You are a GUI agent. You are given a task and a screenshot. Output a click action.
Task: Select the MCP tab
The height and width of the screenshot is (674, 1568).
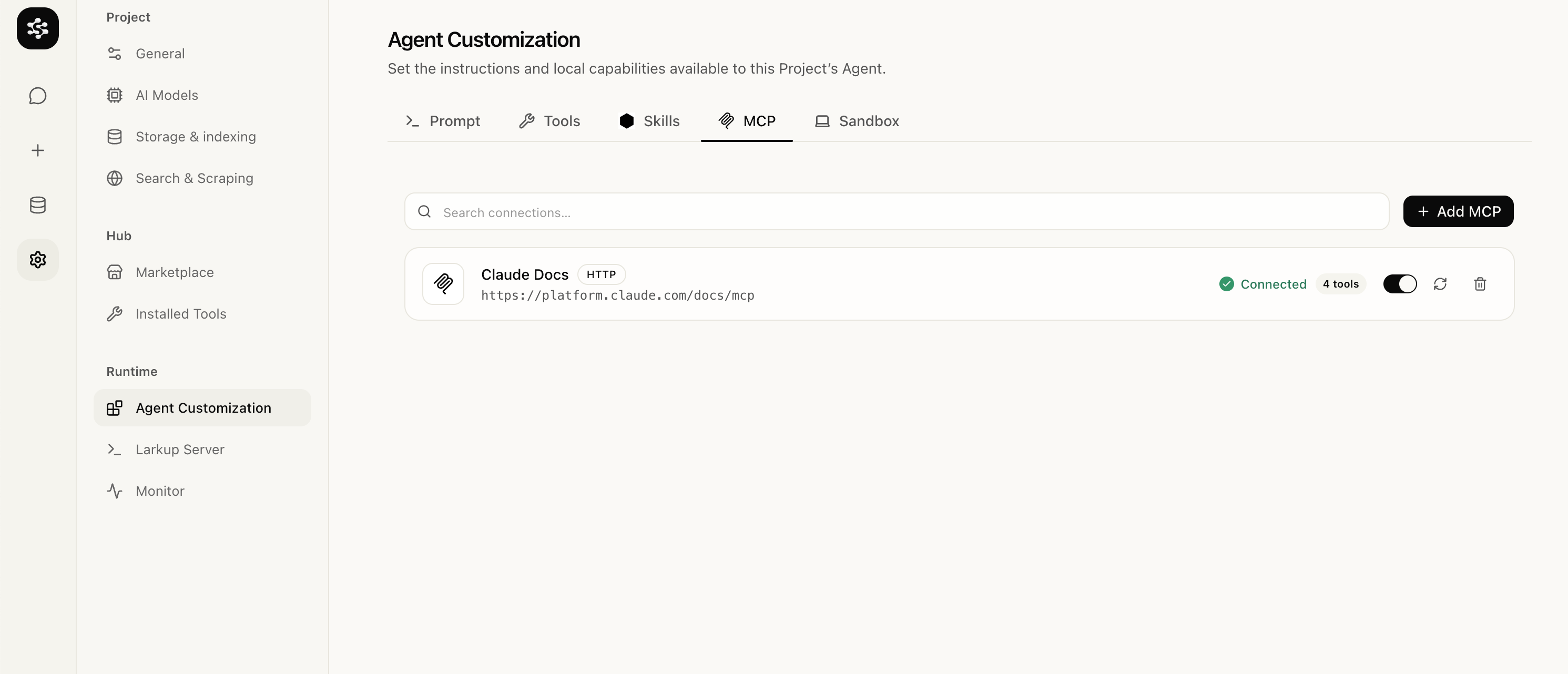(747, 121)
